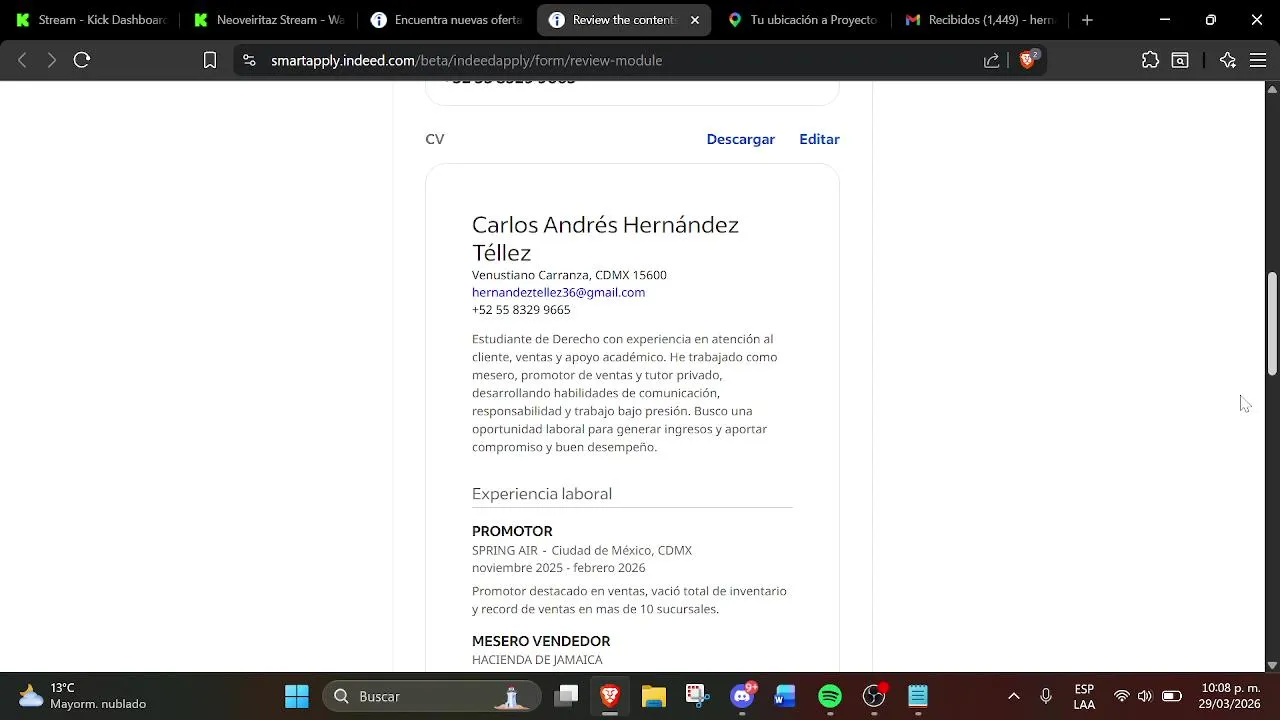Image resolution: width=1280 pixels, height=720 pixels.
Task: Open Spotify from the taskbar
Action: 830,696
